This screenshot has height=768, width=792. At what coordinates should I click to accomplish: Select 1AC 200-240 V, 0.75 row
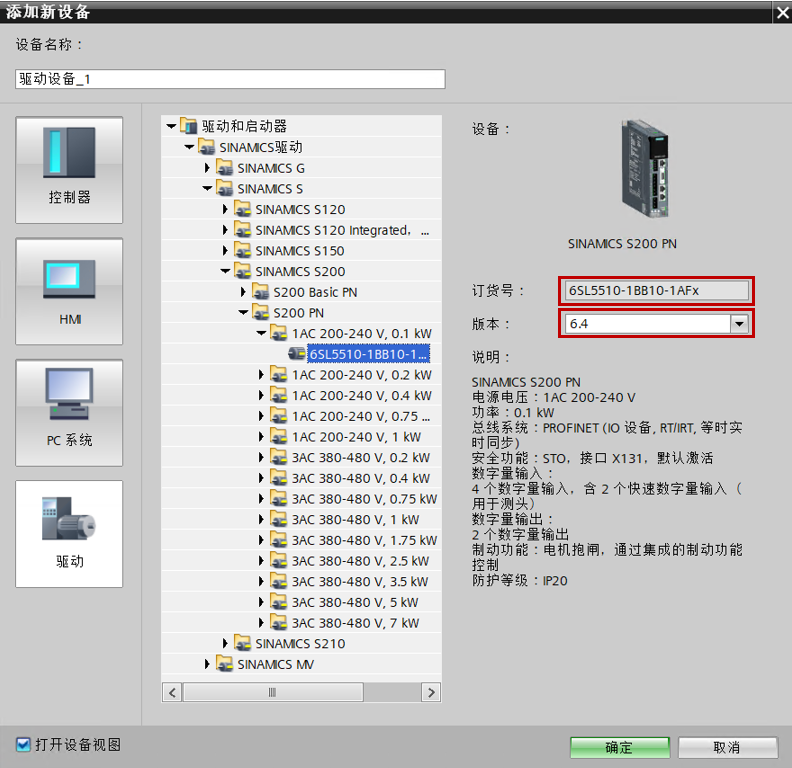pos(301,416)
